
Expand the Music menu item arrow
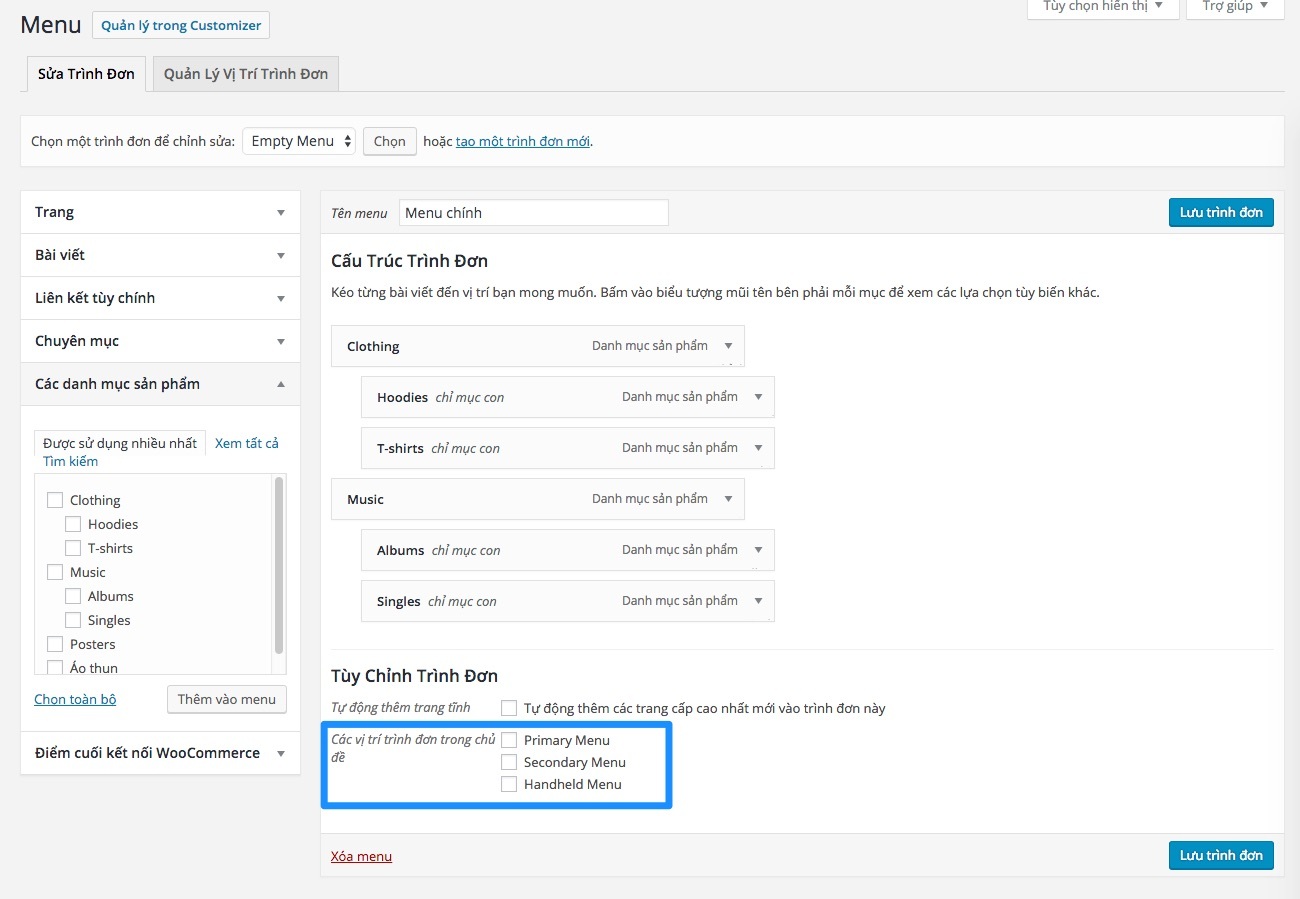tap(728, 499)
